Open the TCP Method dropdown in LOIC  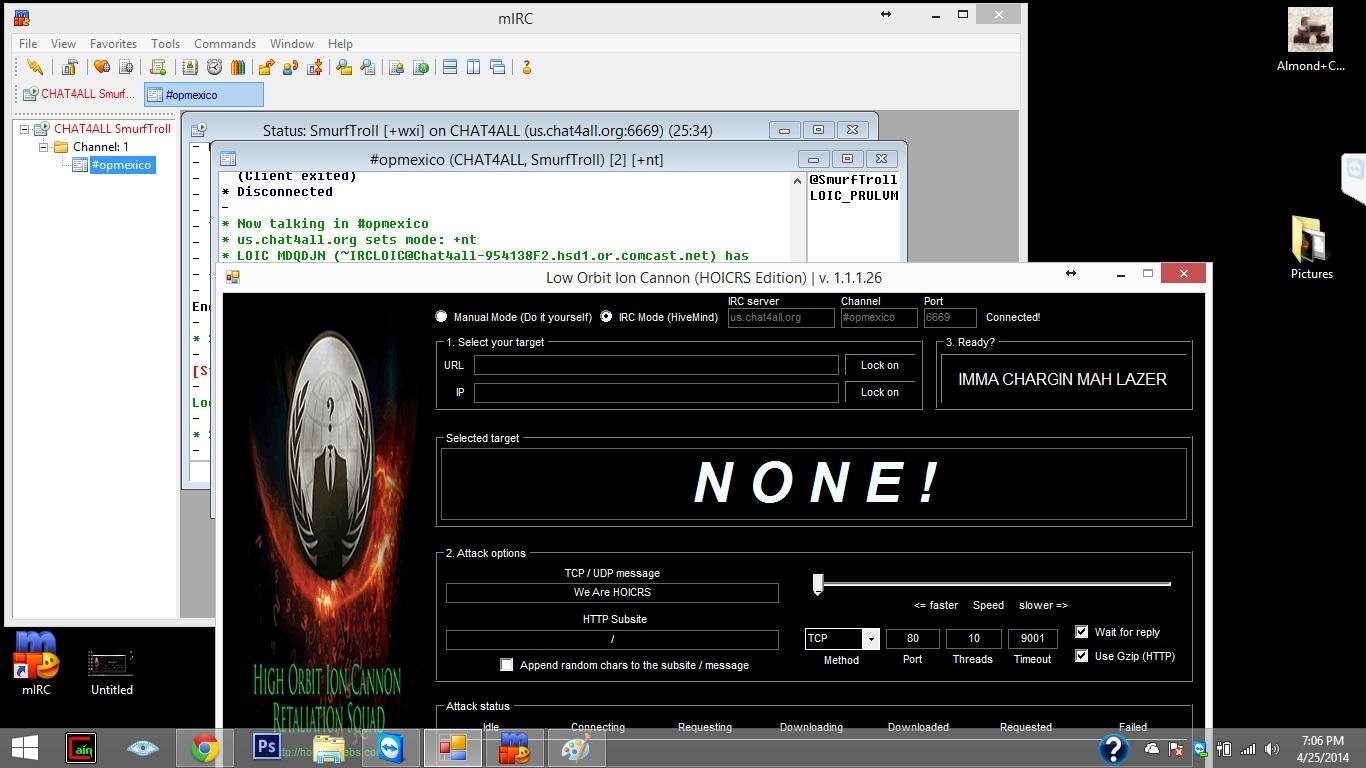click(x=869, y=638)
